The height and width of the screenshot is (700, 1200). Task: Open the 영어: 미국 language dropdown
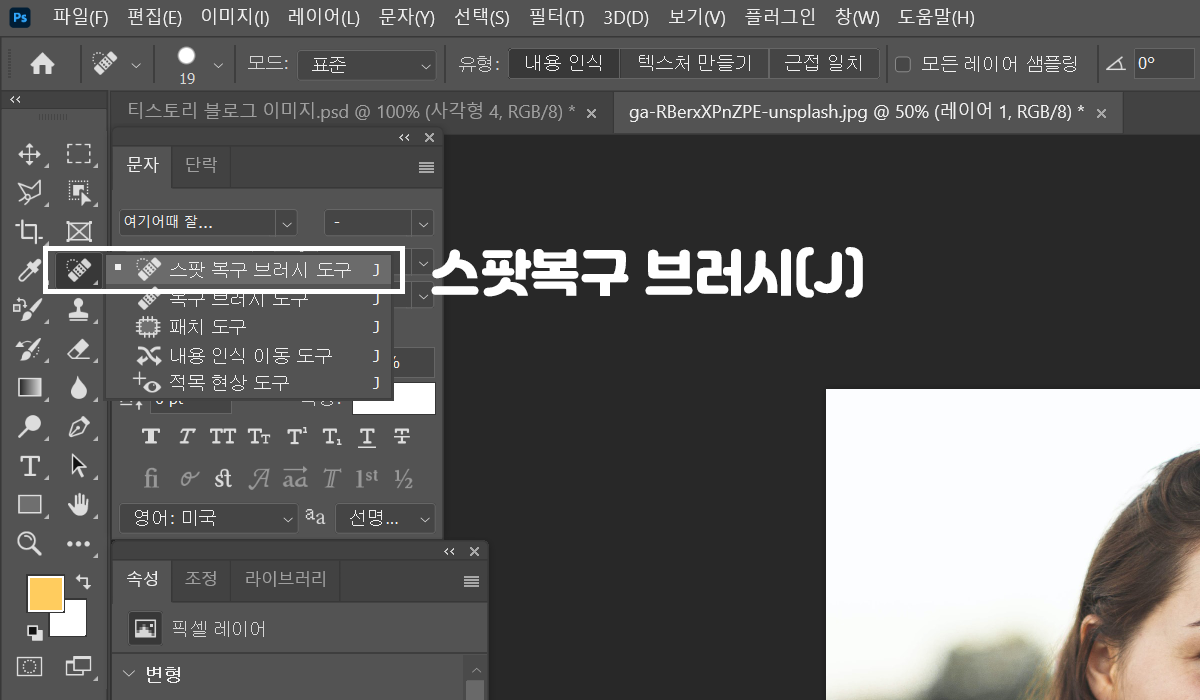tap(208, 518)
